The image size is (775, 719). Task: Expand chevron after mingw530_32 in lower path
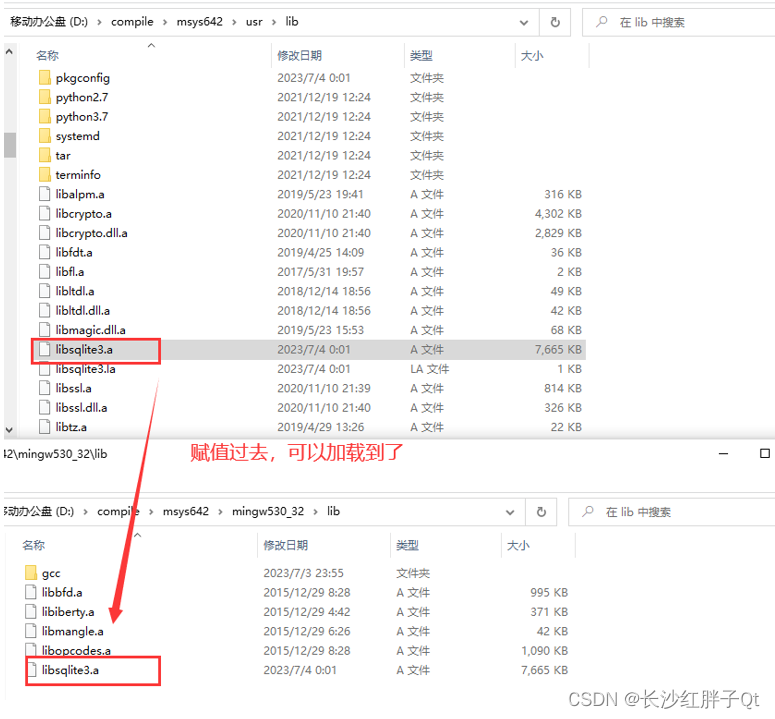315,512
